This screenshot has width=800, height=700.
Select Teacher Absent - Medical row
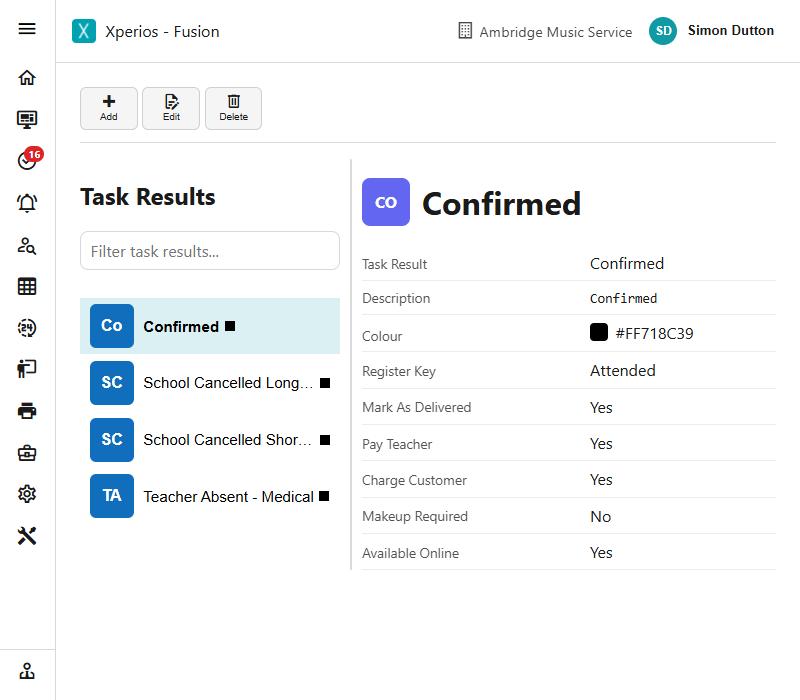[x=210, y=496]
